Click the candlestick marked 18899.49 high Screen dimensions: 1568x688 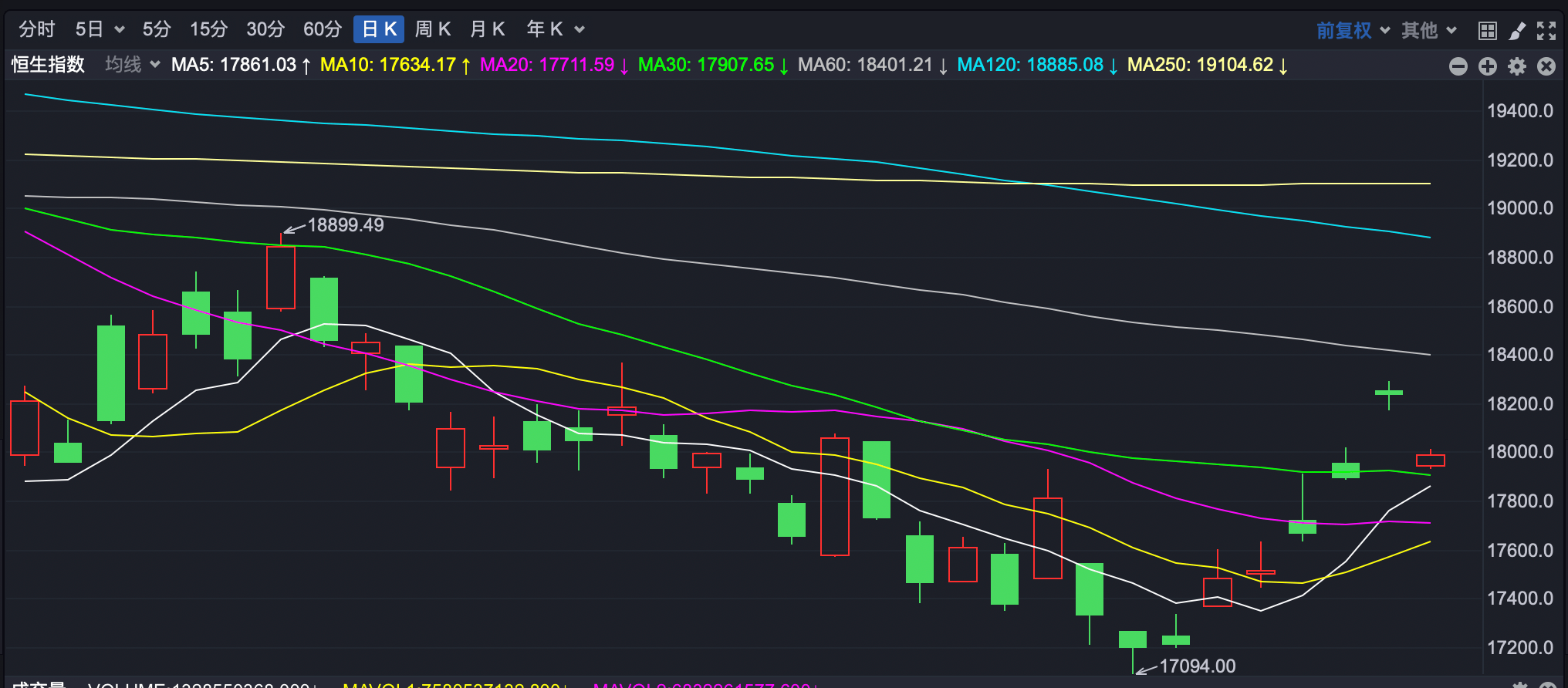pyautogui.click(x=281, y=278)
